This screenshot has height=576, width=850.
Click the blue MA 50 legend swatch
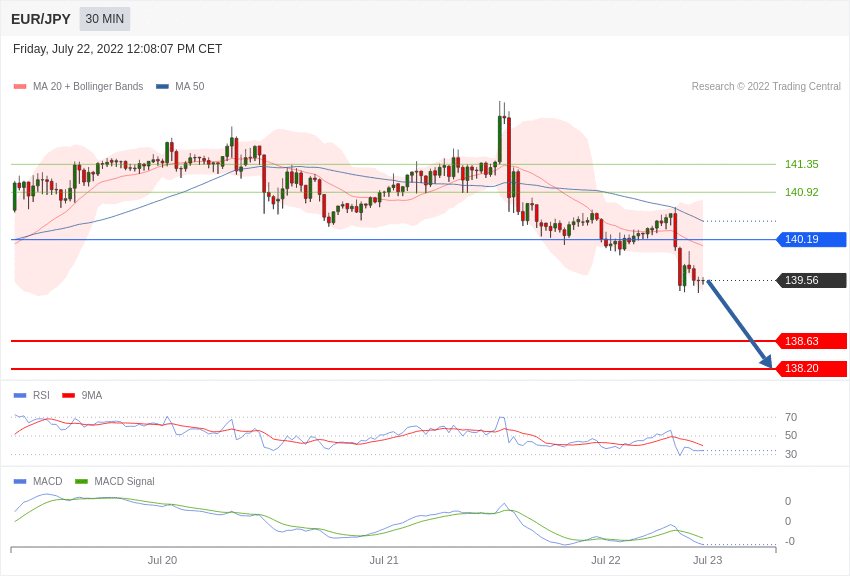[x=162, y=87]
